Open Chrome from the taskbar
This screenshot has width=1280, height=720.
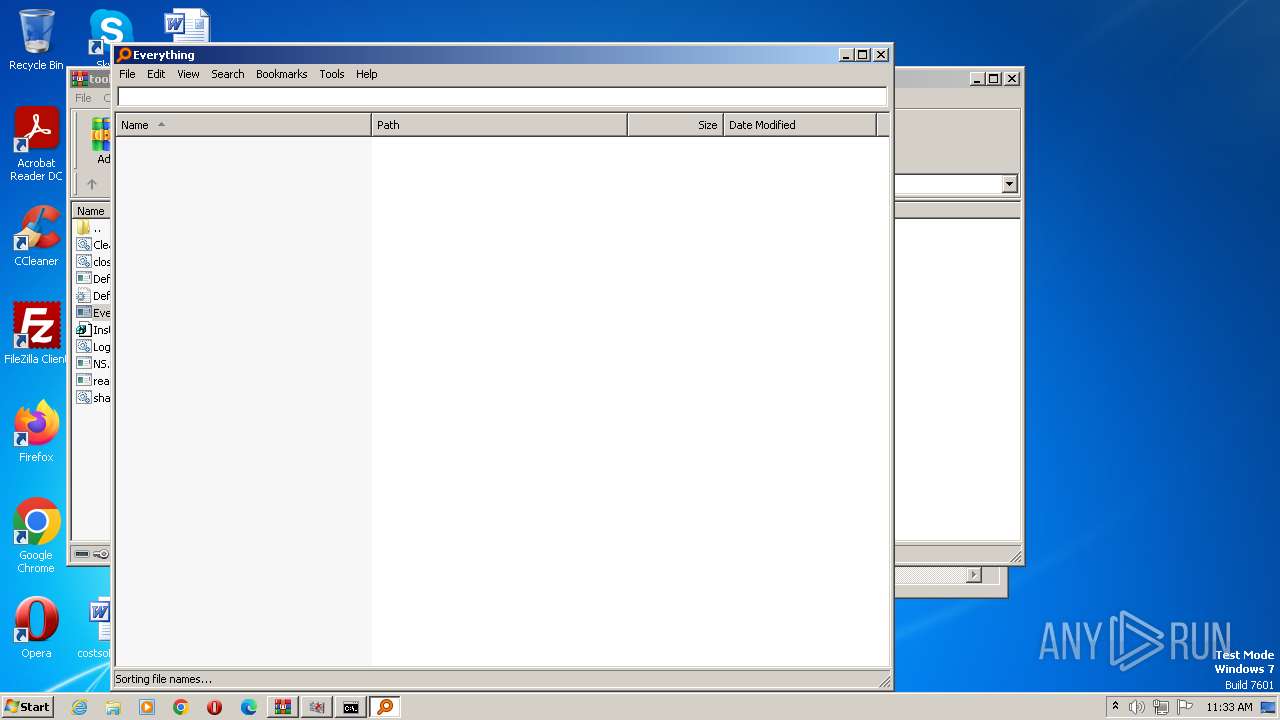[181, 707]
